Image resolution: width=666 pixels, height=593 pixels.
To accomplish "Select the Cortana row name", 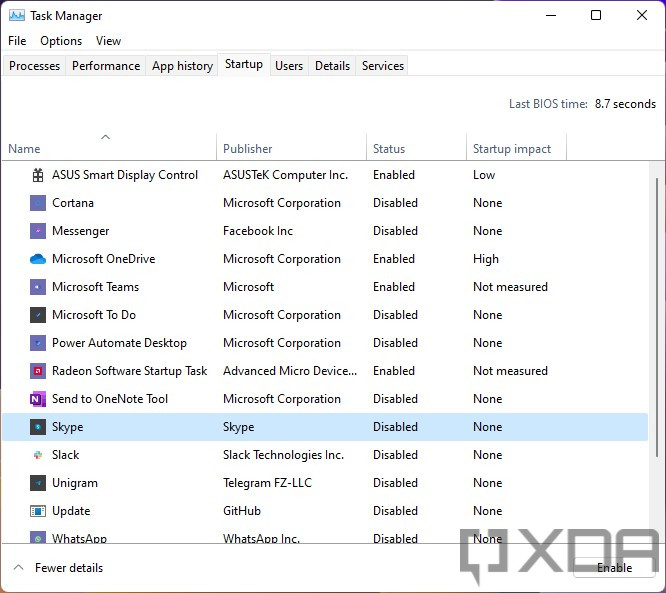I will 73,203.
